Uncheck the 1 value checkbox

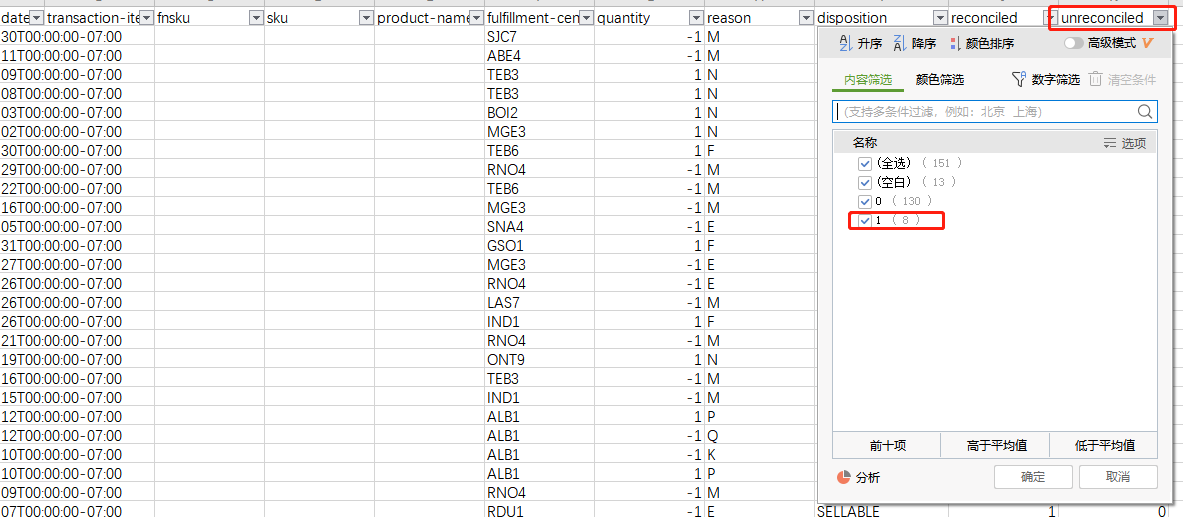coord(865,220)
